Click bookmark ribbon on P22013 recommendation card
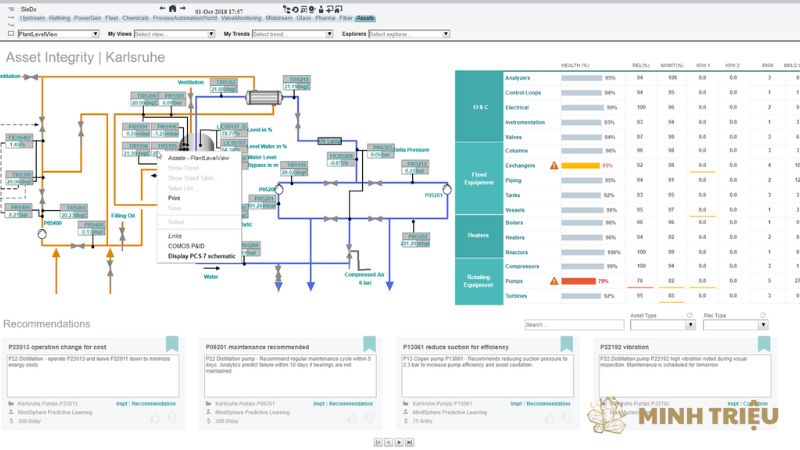The width and height of the screenshot is (800, 450). 171,343
